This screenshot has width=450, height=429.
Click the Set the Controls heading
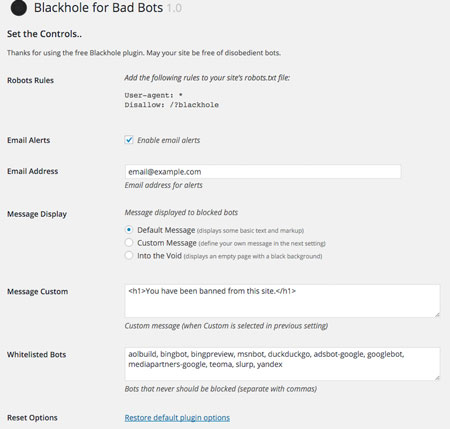(x=44, y=34)
